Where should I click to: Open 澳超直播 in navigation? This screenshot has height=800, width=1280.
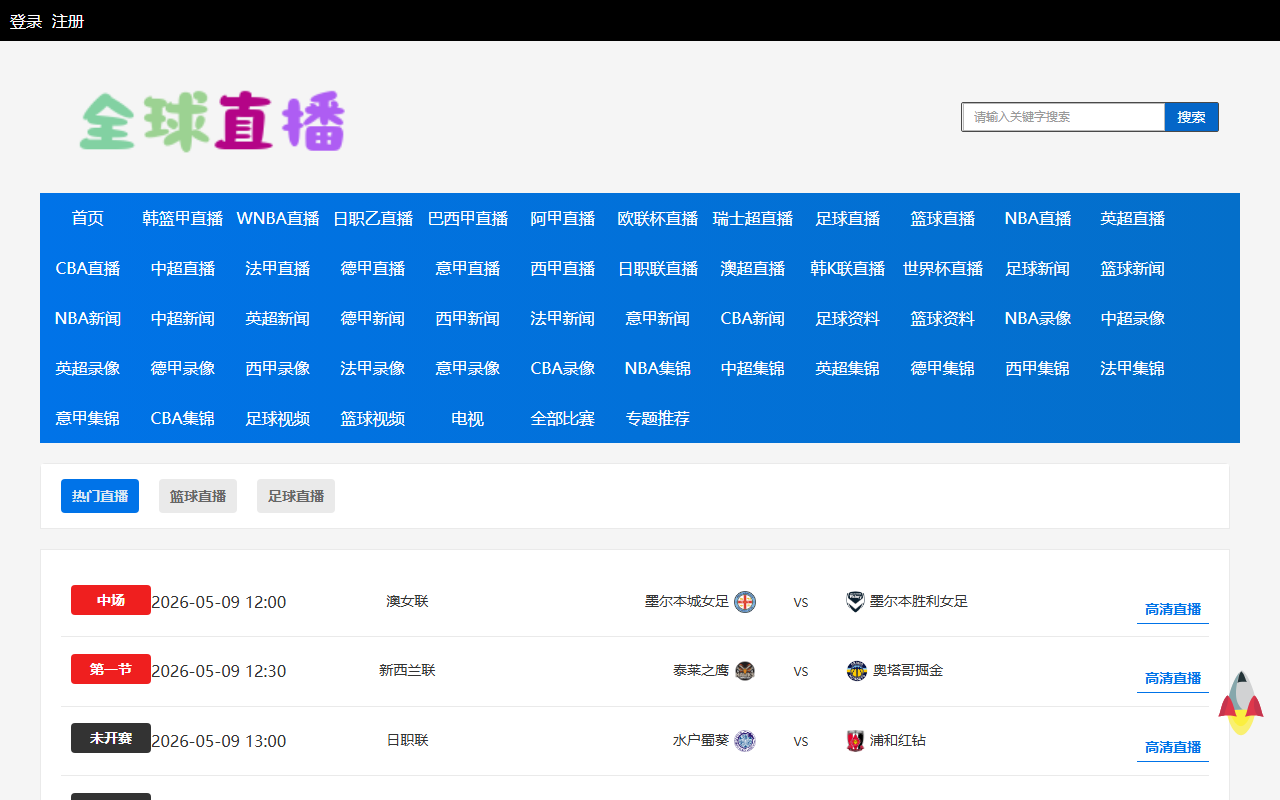pos(753,268)
